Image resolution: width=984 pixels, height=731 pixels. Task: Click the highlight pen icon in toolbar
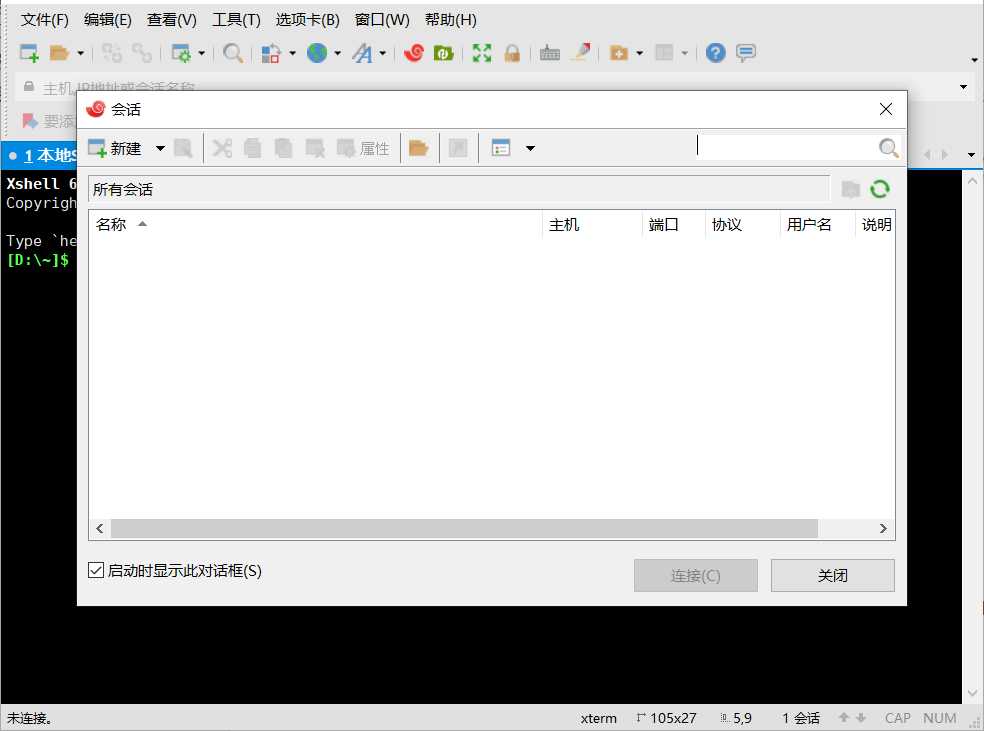pyautogui.click(x=580, y=53)
